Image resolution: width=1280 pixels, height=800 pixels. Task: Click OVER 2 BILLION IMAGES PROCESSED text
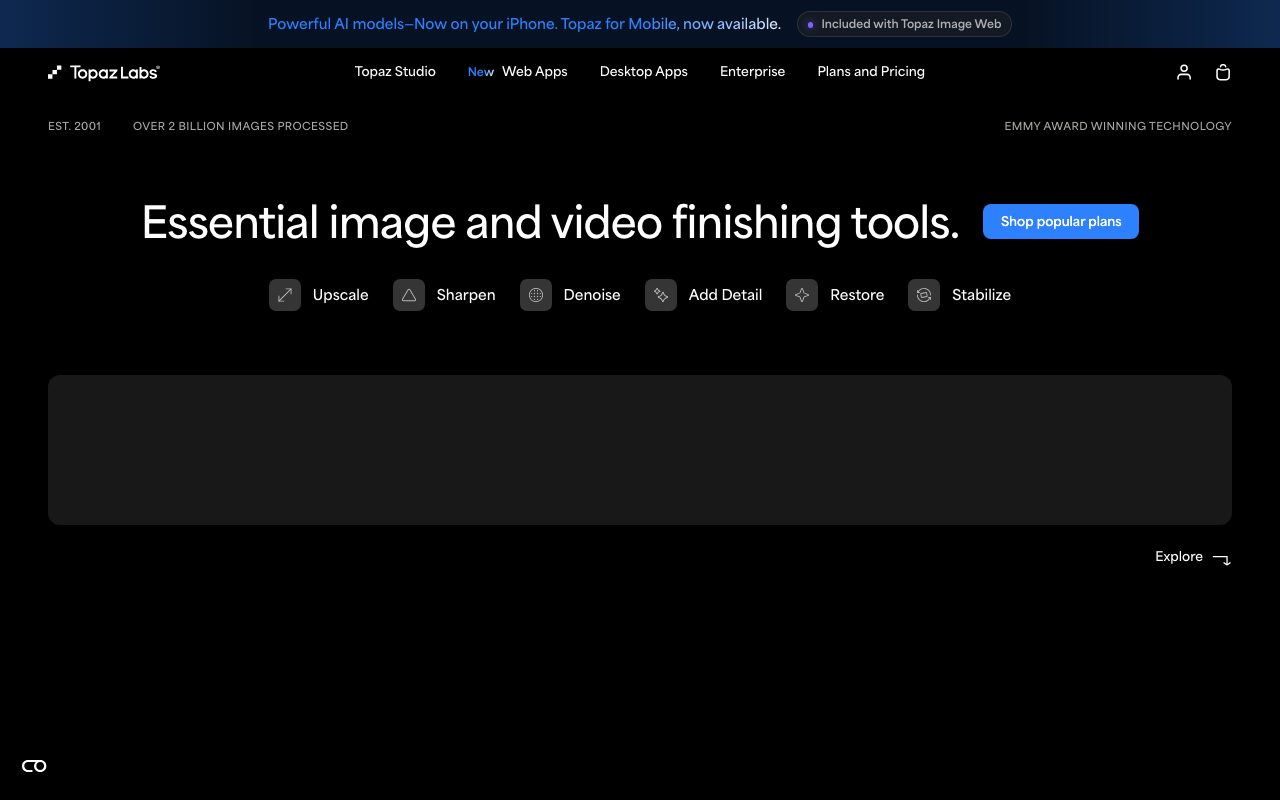pos(240,126)
